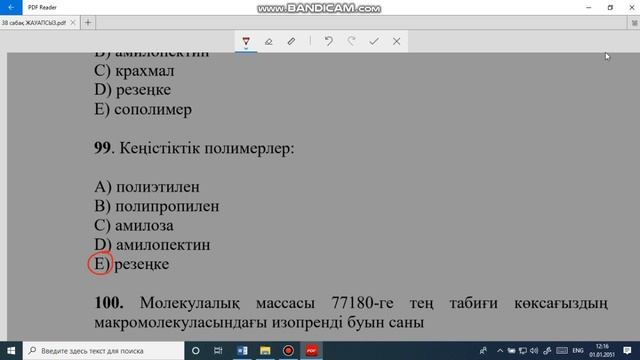Open network icon in system tray

[x=523, y=351]
